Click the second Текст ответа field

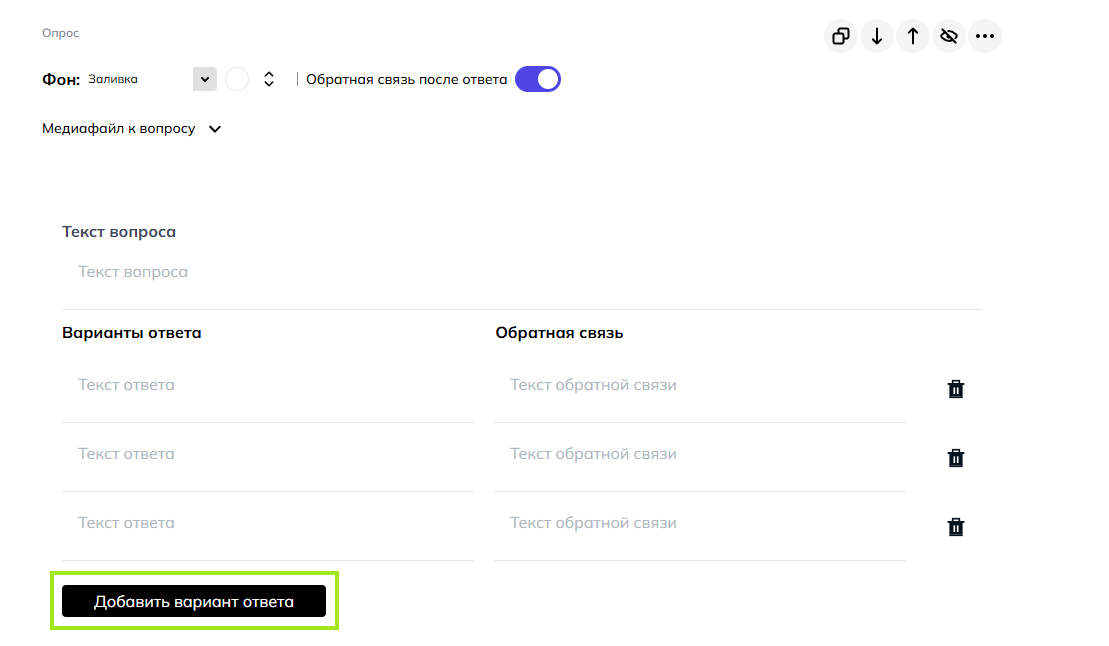(268, 454)
